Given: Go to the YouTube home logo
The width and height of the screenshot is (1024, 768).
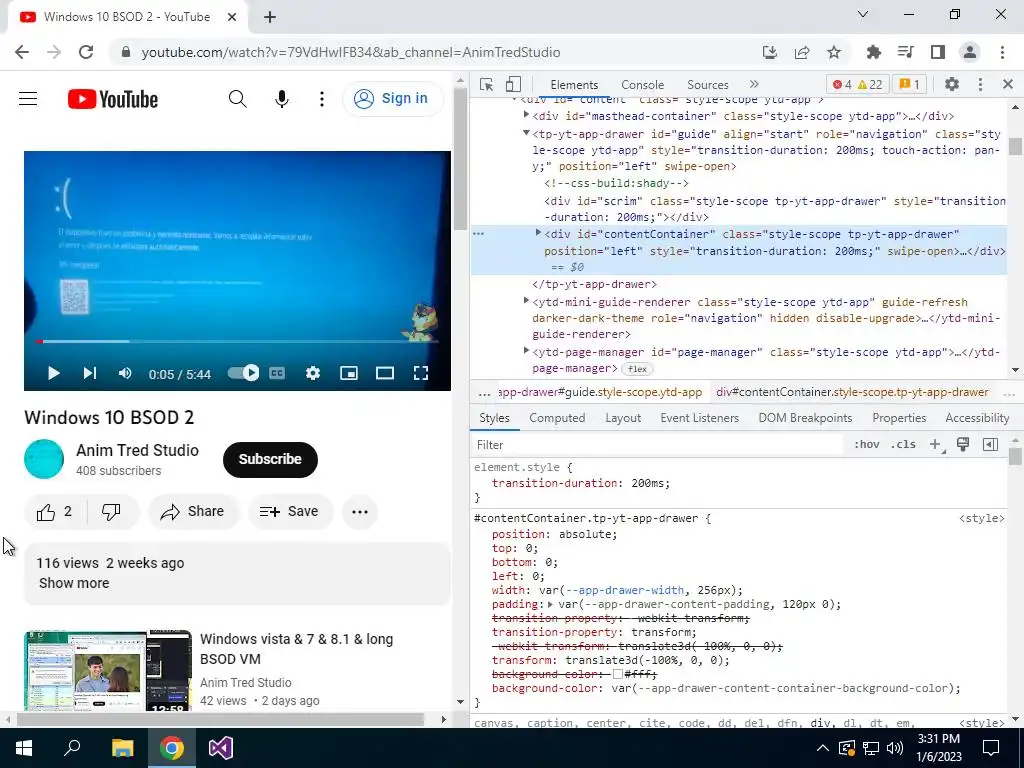Looking at the screenshot, I should click(x=113, y=99).
